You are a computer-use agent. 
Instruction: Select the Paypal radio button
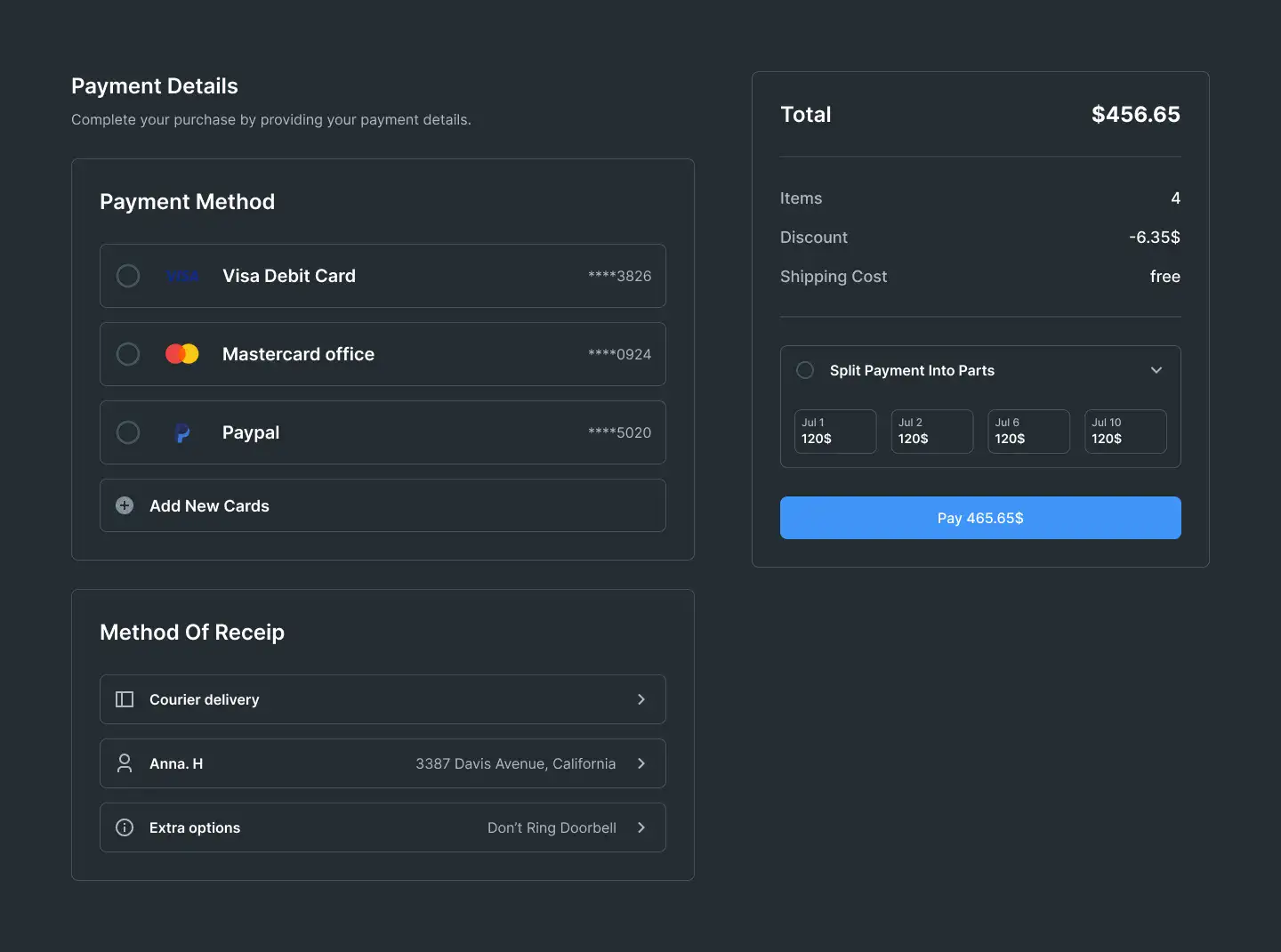(x=128, y=432)
